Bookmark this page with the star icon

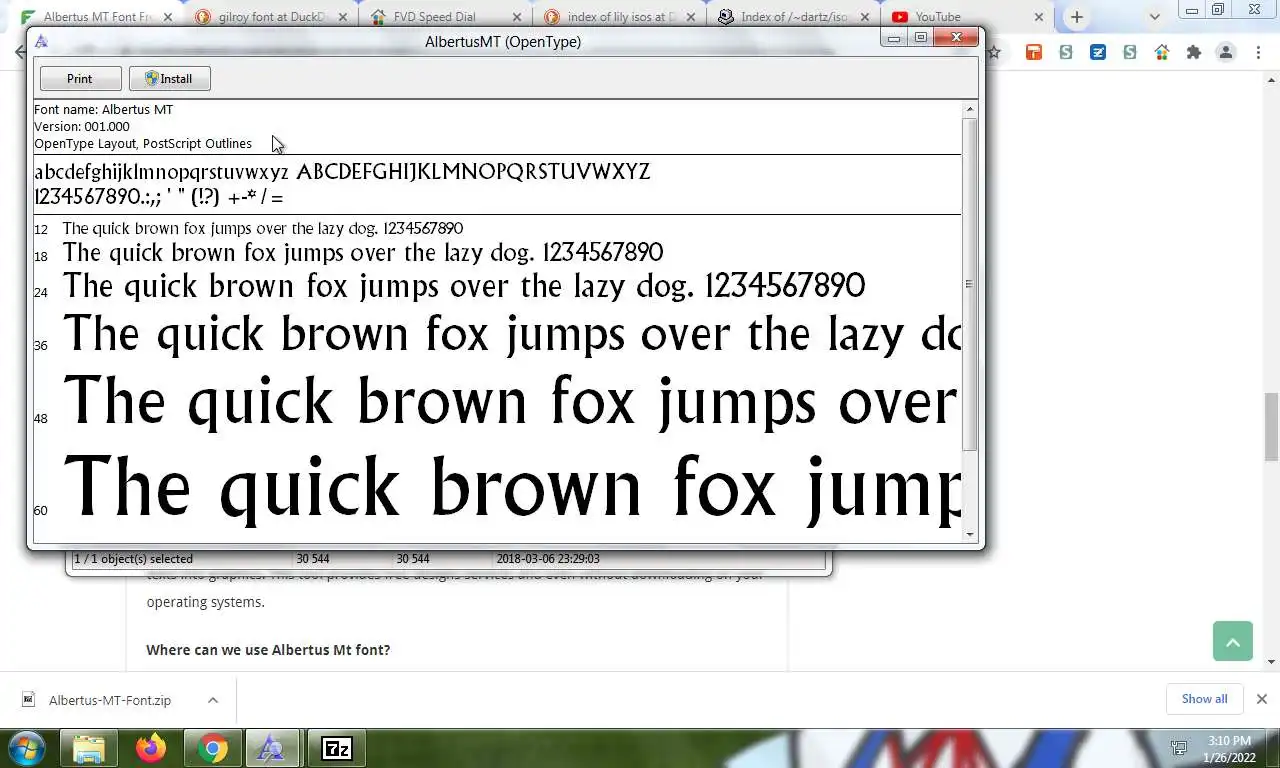[994, 52]
